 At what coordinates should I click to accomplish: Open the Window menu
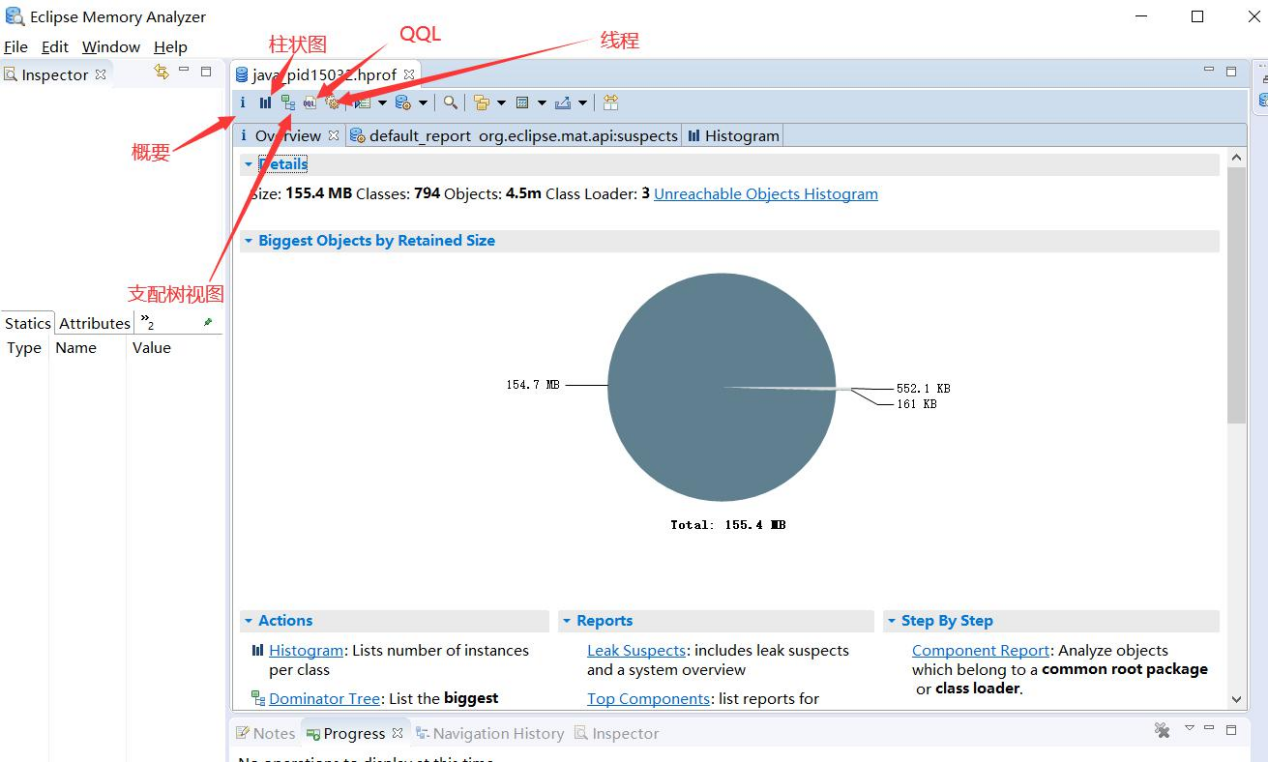coord(111,47)
